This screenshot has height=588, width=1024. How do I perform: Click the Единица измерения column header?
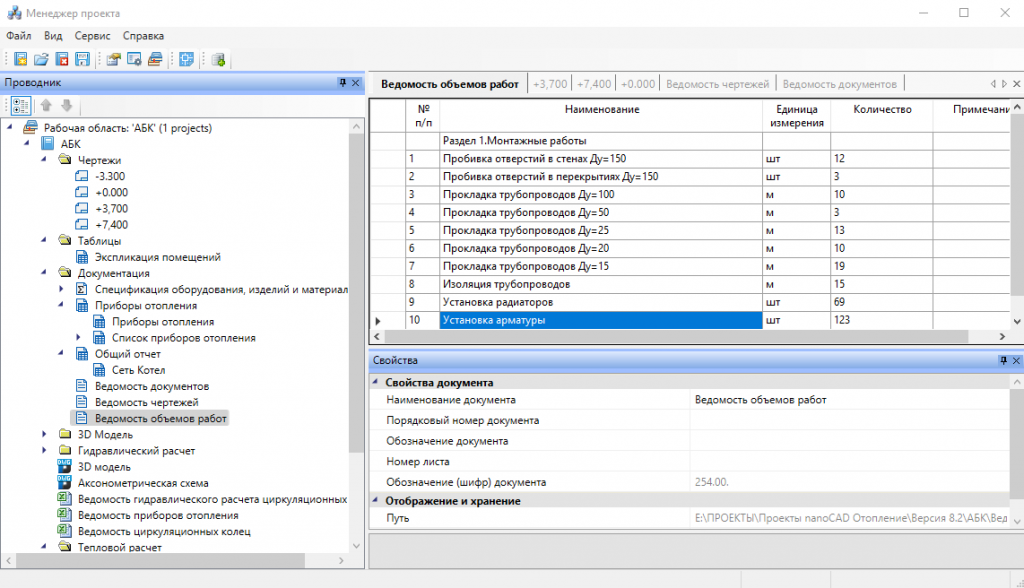(x=797, y=116)
